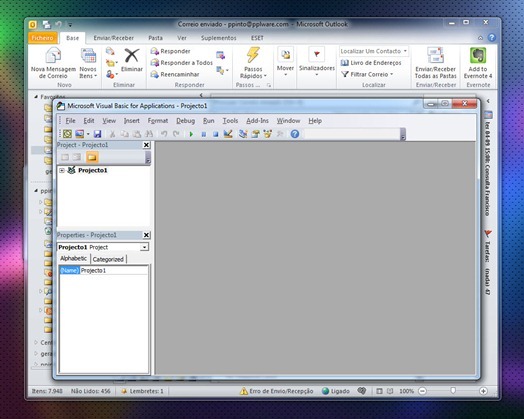Click Reencaminhar in Outlook ribbon
524x419 pixels.
pyautogui.click(x=175, y=74)
